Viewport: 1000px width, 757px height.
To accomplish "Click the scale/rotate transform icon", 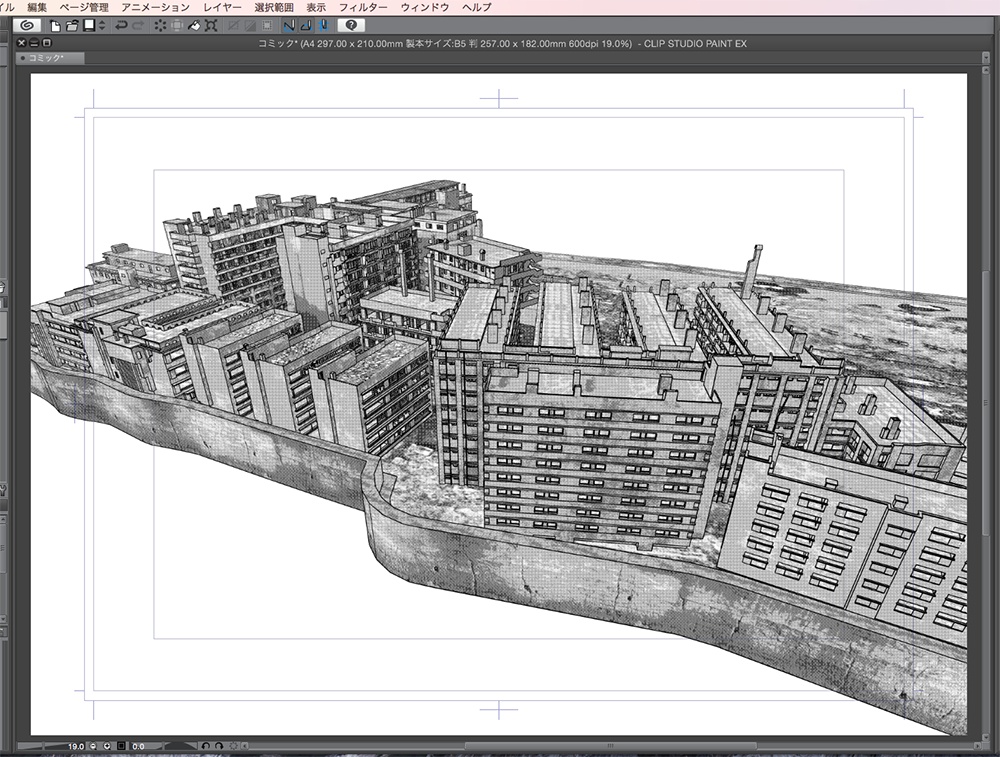I will point(211,28).
